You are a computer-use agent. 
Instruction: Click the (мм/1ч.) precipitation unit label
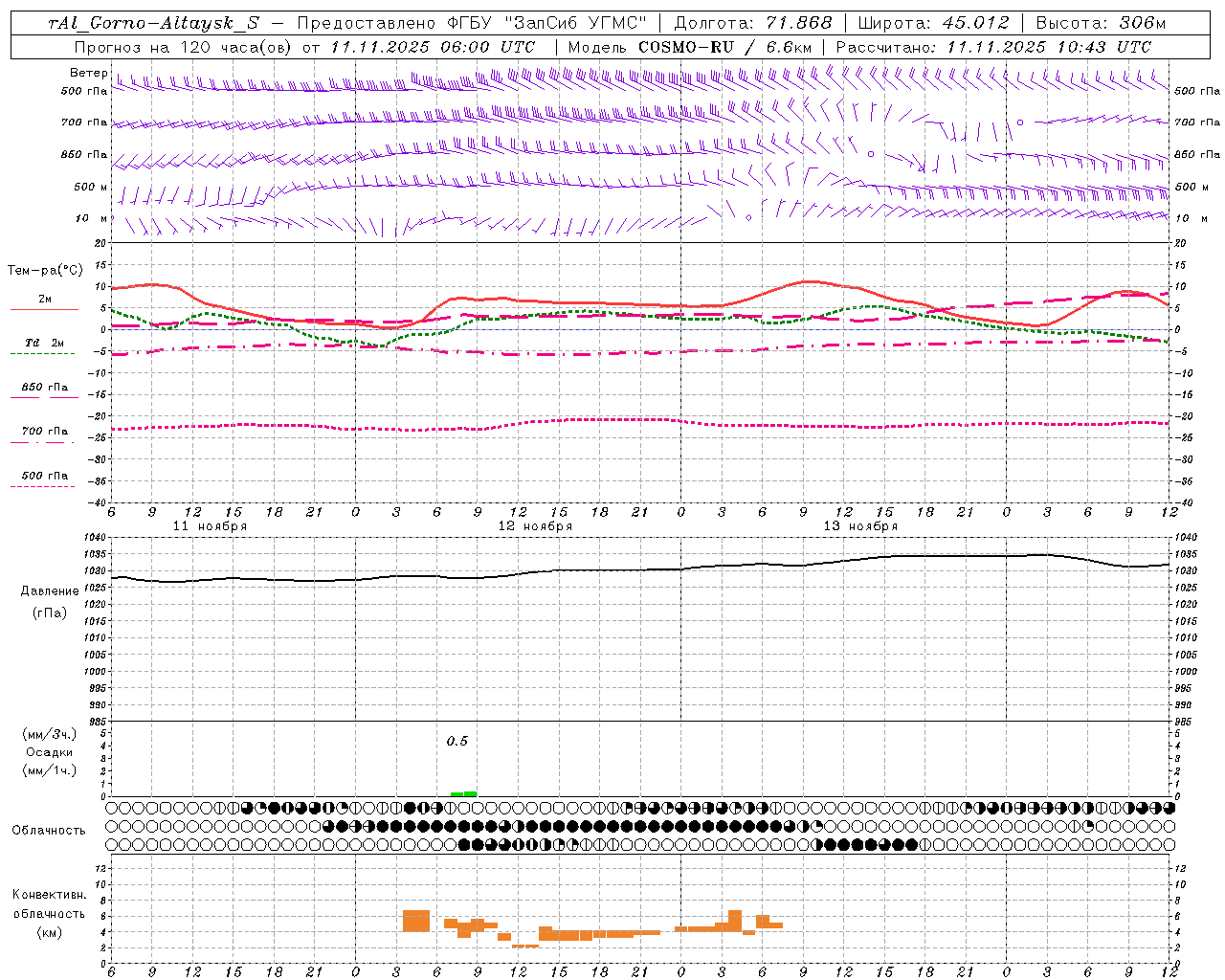pyautogui.click(x=50, y=770)
